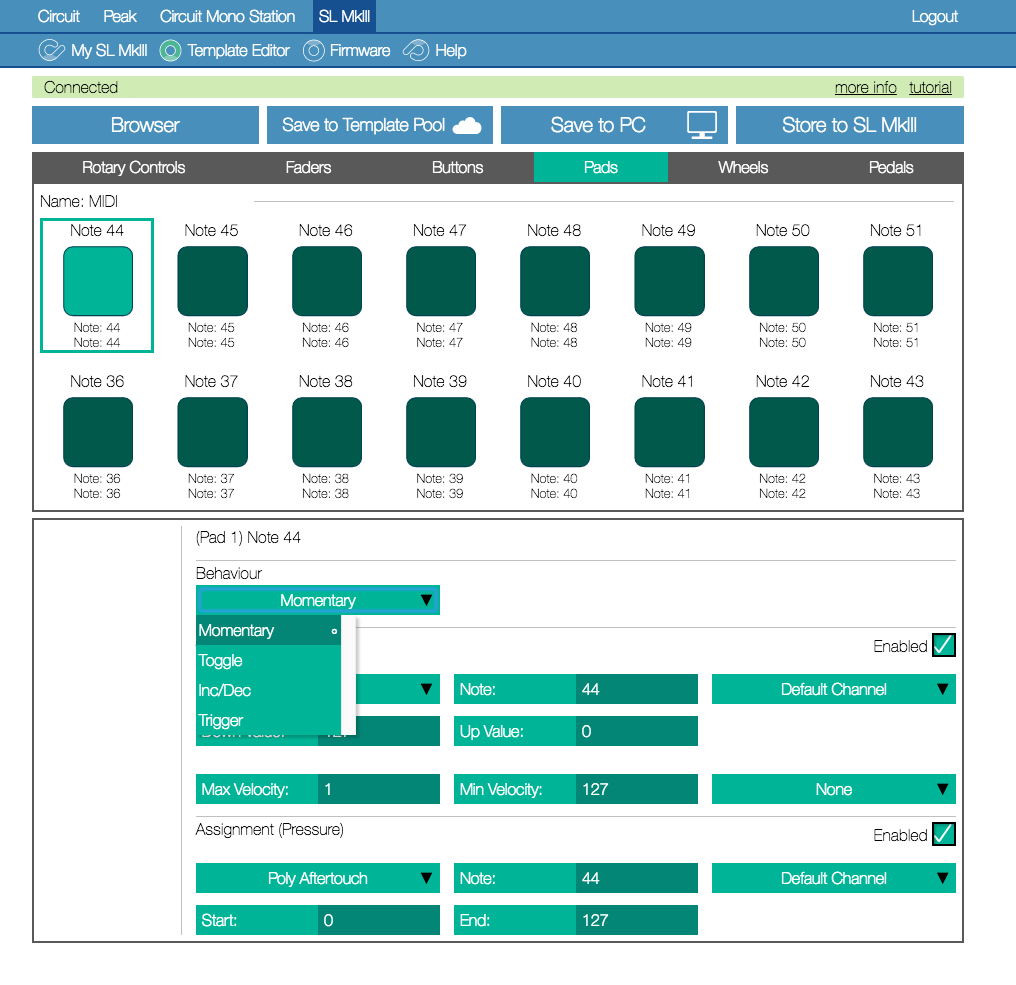1016x985 pixels.
Task: Click the Min Velocity value field
Action: [636, 789]
